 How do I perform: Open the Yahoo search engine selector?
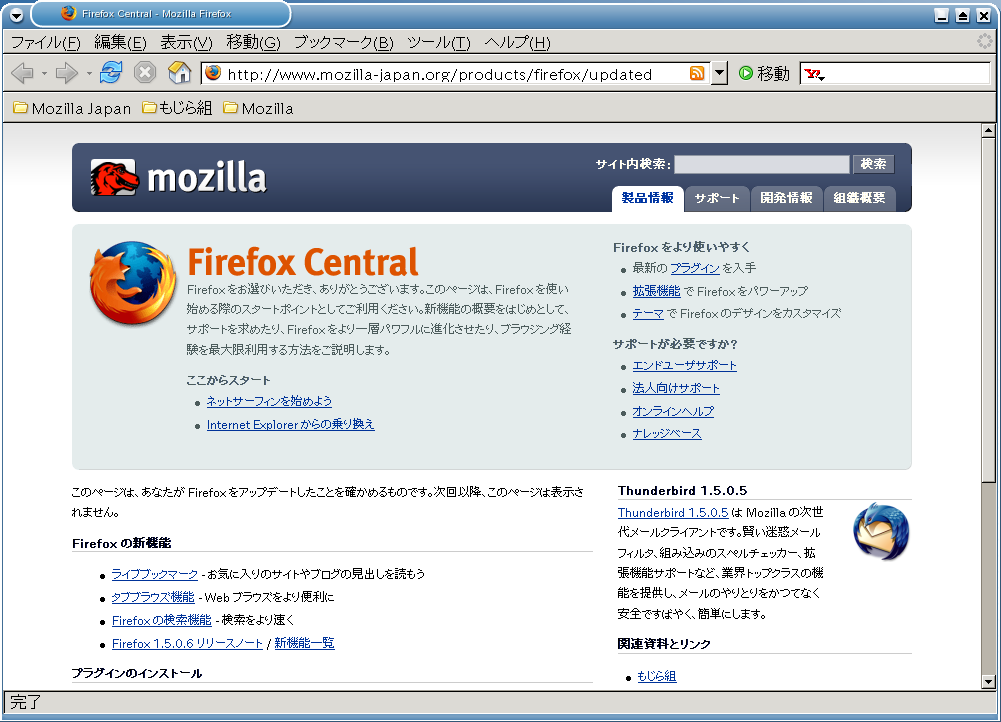tap(815, 74)
